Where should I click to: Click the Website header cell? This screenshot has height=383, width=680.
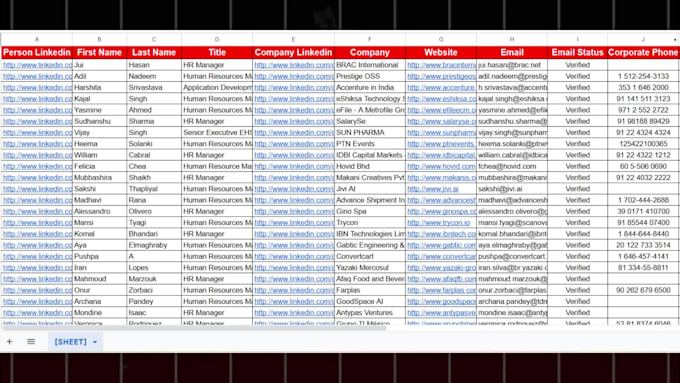pyautogui.click(x=441, y=52)
